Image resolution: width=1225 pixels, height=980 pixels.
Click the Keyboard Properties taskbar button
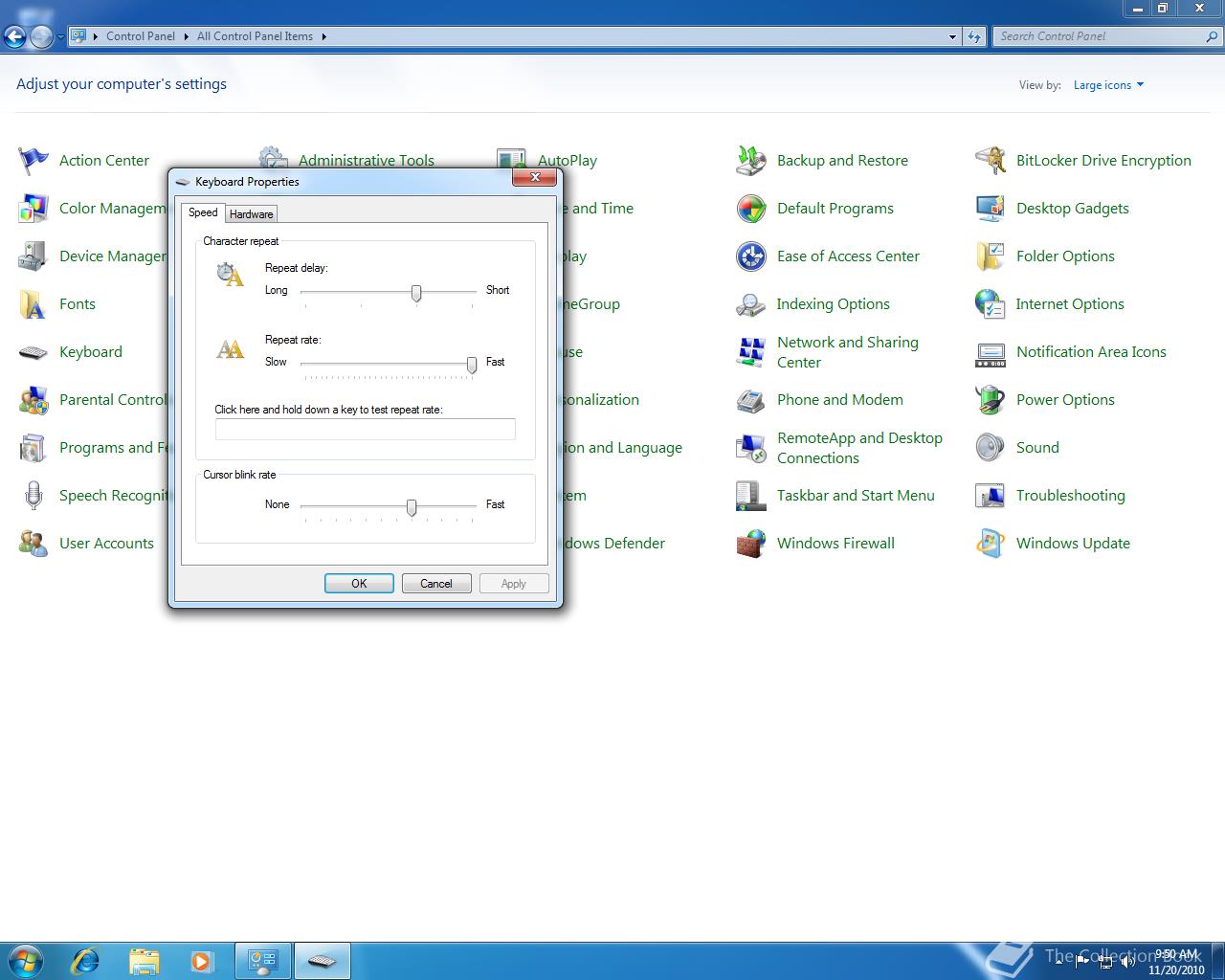pos(322,960)
